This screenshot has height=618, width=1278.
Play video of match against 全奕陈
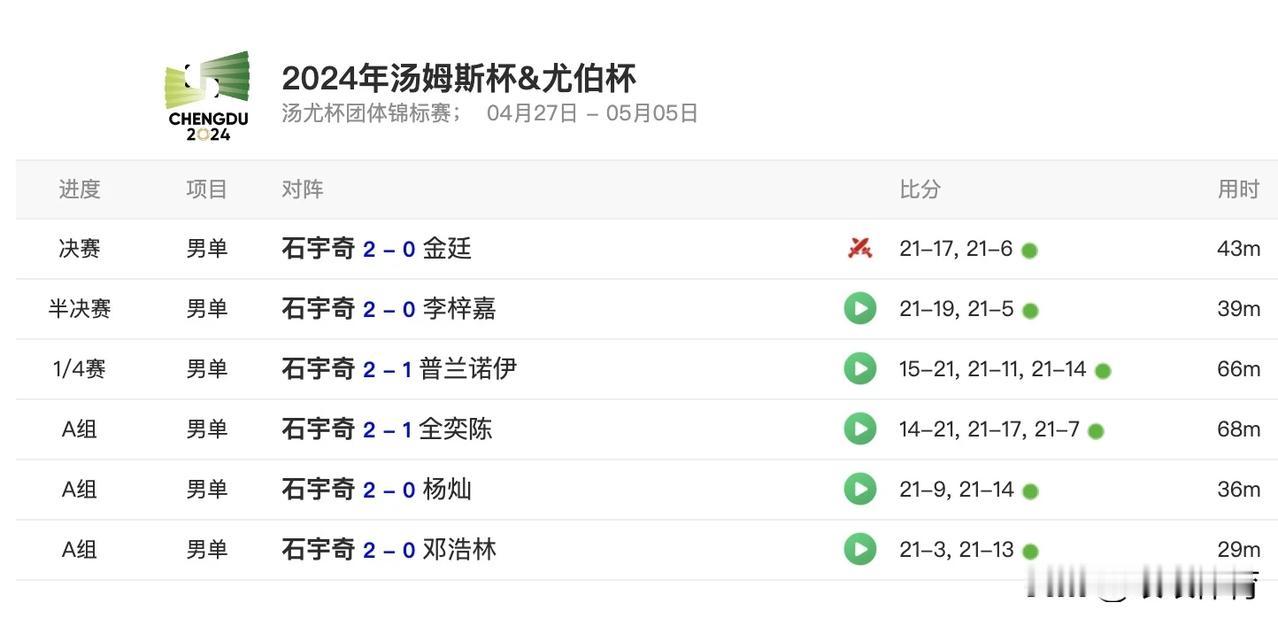(x=860, y=428)
